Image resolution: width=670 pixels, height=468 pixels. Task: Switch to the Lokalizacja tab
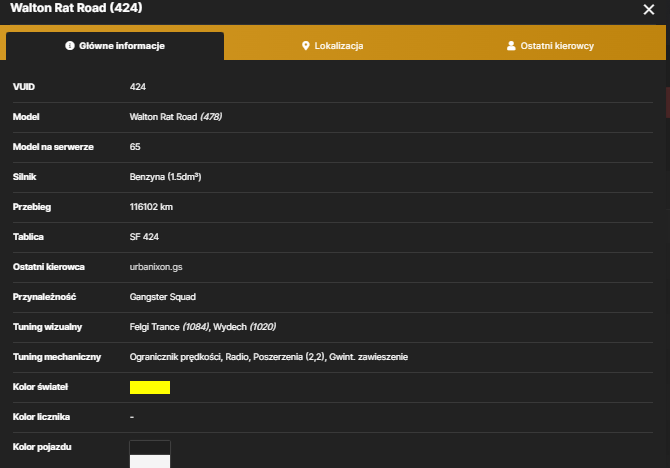332,46
